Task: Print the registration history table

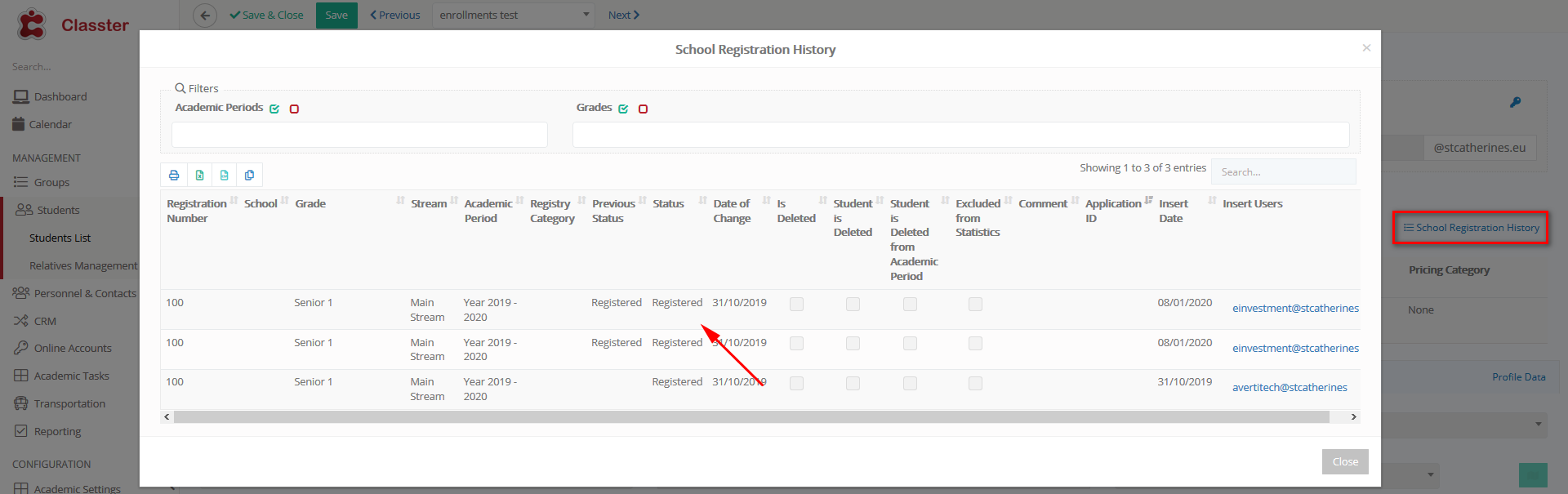Action: coord(174,175)
